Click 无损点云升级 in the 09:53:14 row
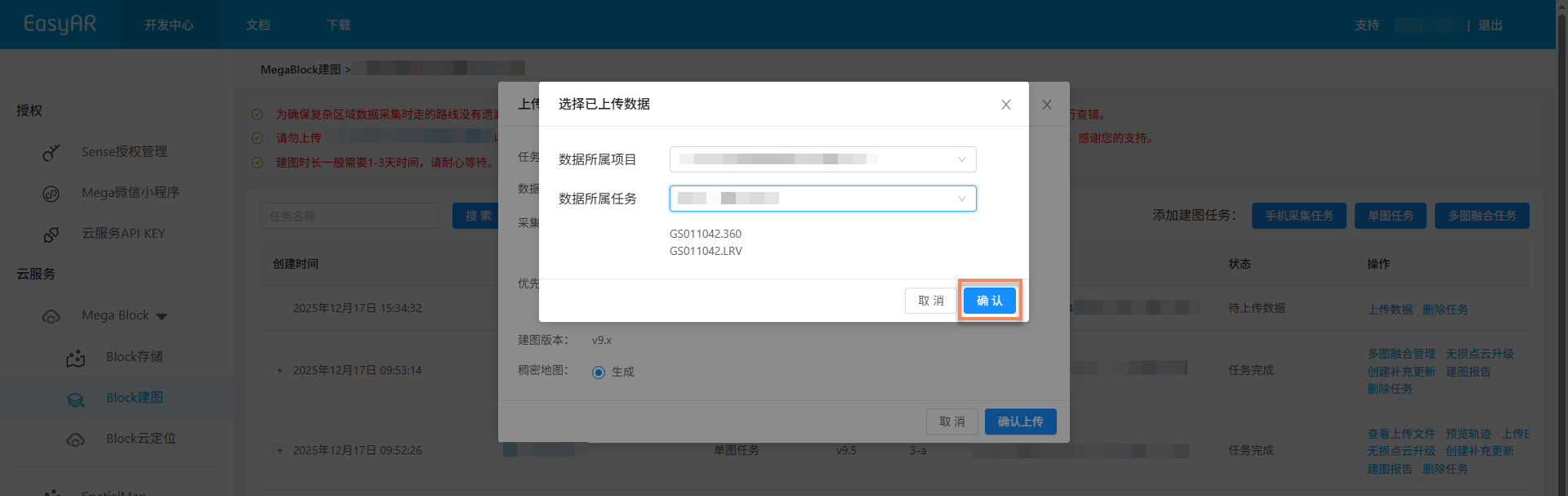Viewport: 1568px width, 496px height. click(x=1480, y=354)
